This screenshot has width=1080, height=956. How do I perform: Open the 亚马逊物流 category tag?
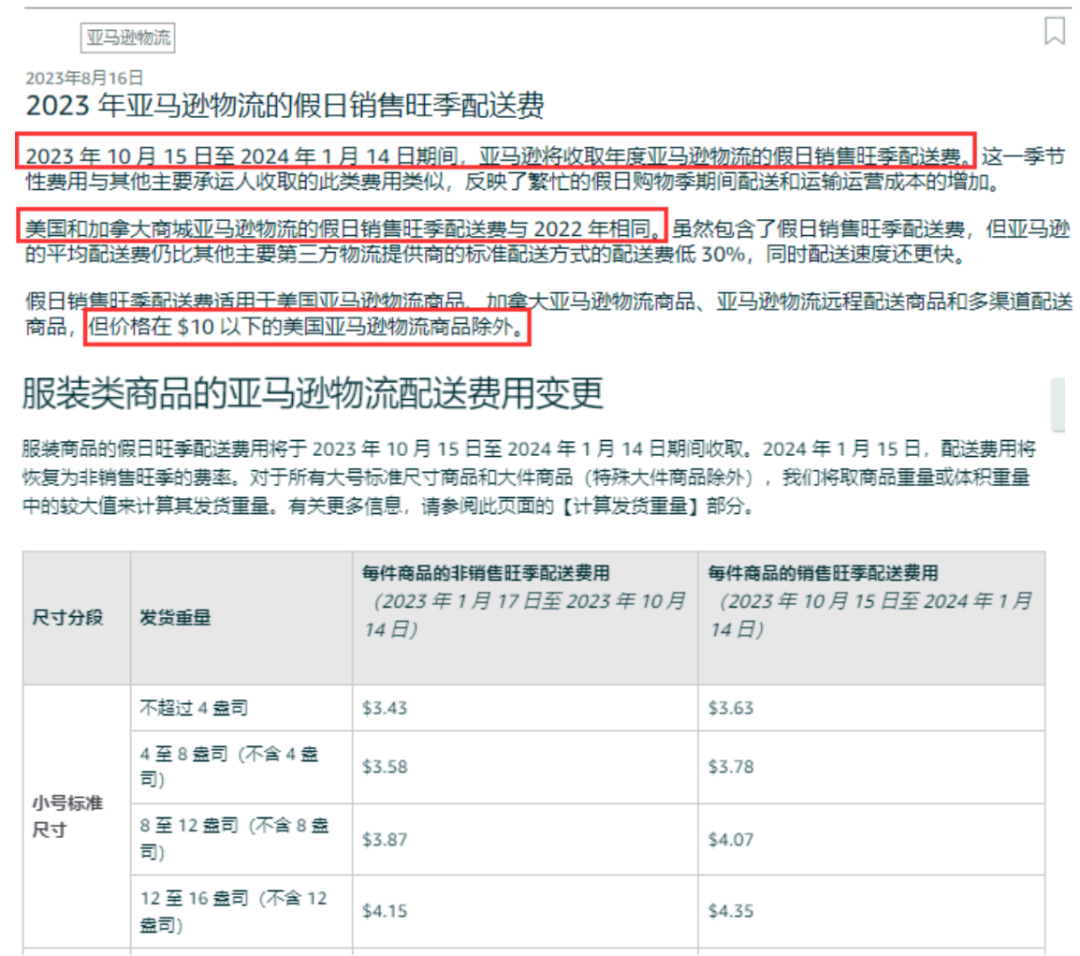(128, 37)
